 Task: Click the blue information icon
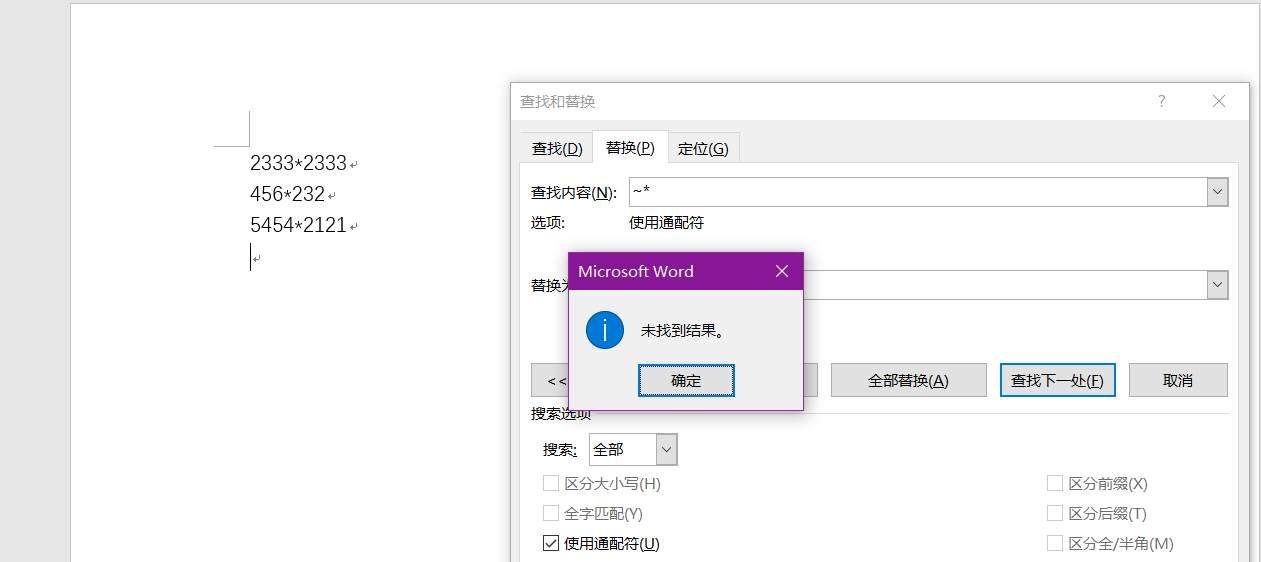605,330
